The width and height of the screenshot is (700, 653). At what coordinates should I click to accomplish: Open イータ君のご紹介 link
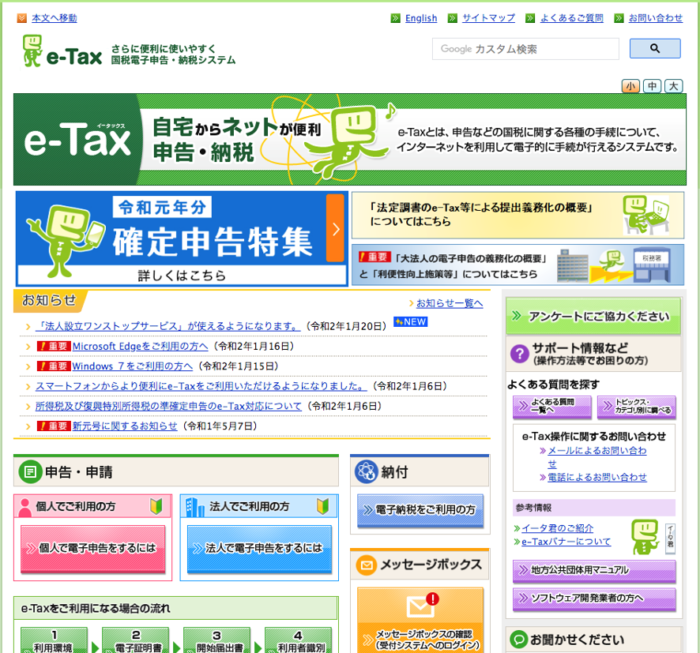557,528
